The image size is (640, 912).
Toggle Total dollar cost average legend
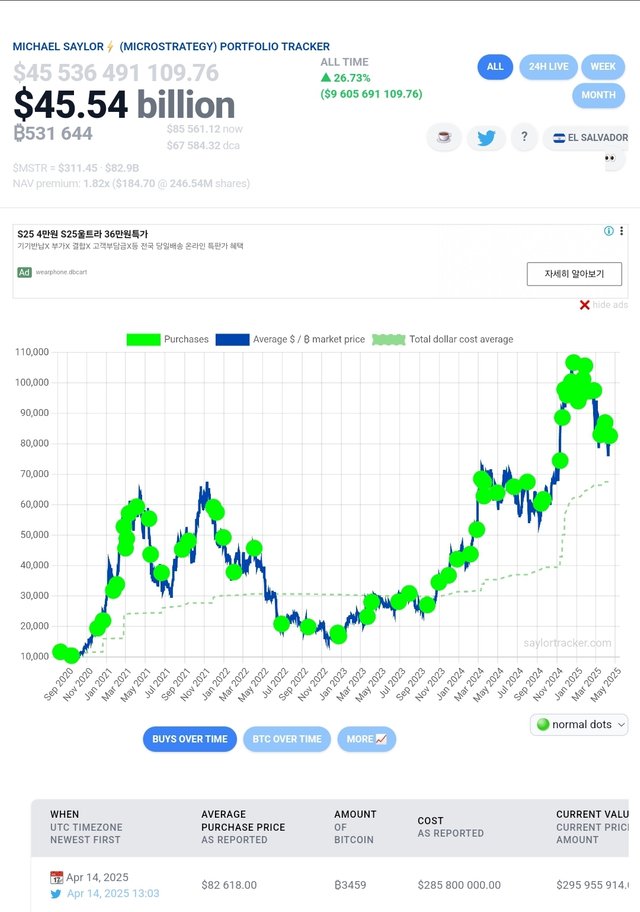[x=443, y=339]
